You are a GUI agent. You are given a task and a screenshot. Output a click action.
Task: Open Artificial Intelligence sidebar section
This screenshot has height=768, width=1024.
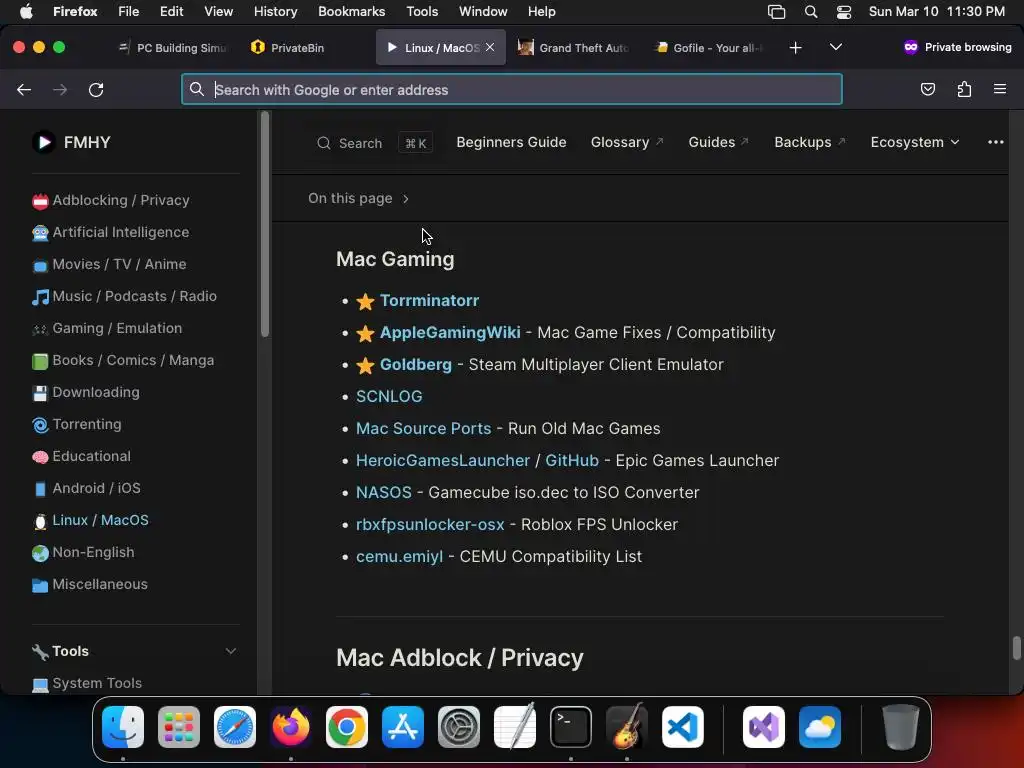click(110, 232)
